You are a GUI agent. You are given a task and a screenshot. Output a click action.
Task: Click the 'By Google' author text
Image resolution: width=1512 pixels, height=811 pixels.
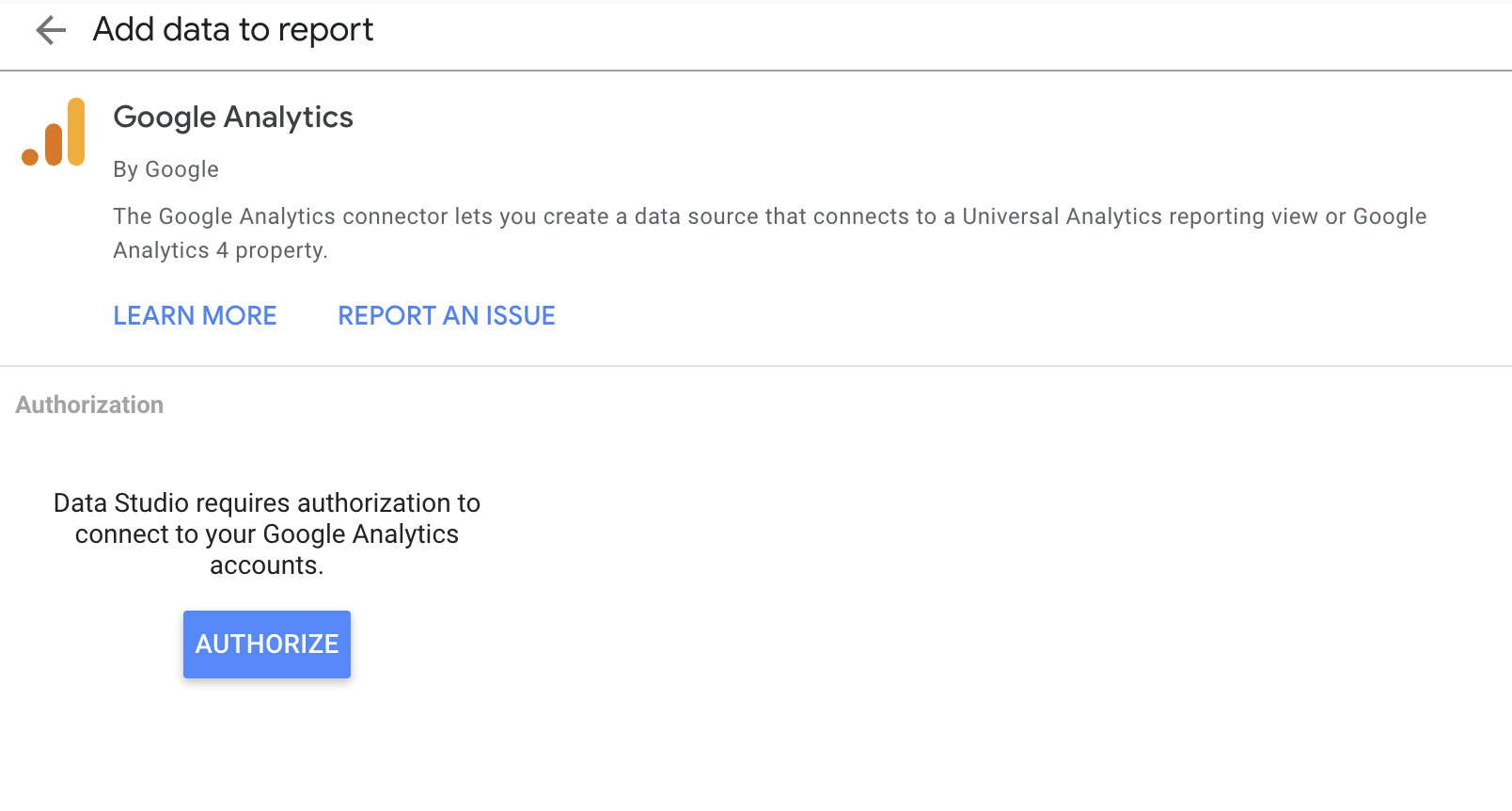coord(165,169)
